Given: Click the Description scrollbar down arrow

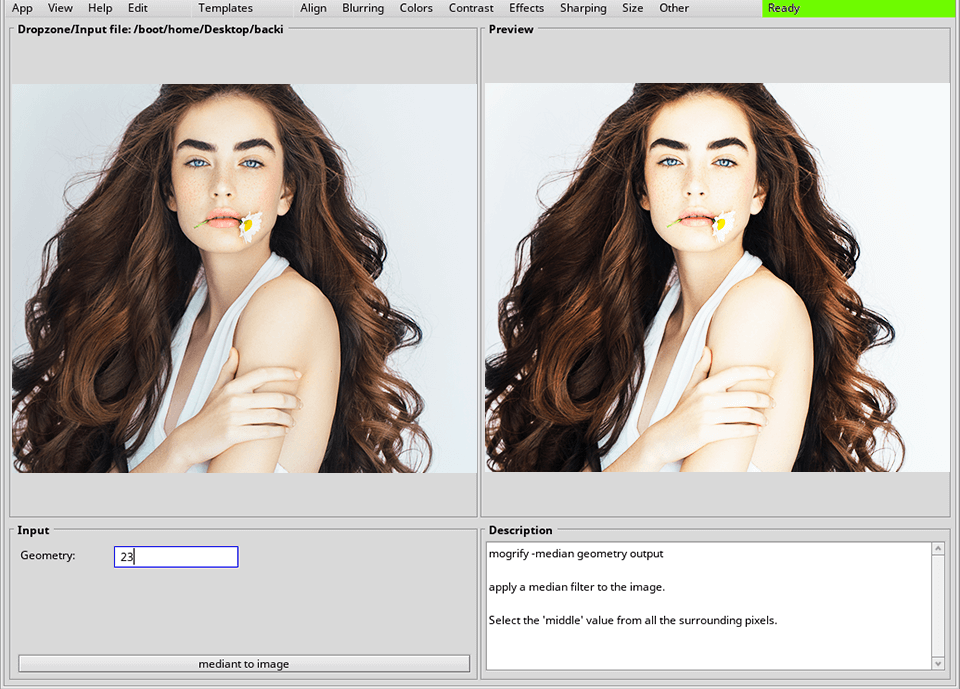Looking at the screenshot, I should coord(938,663).
